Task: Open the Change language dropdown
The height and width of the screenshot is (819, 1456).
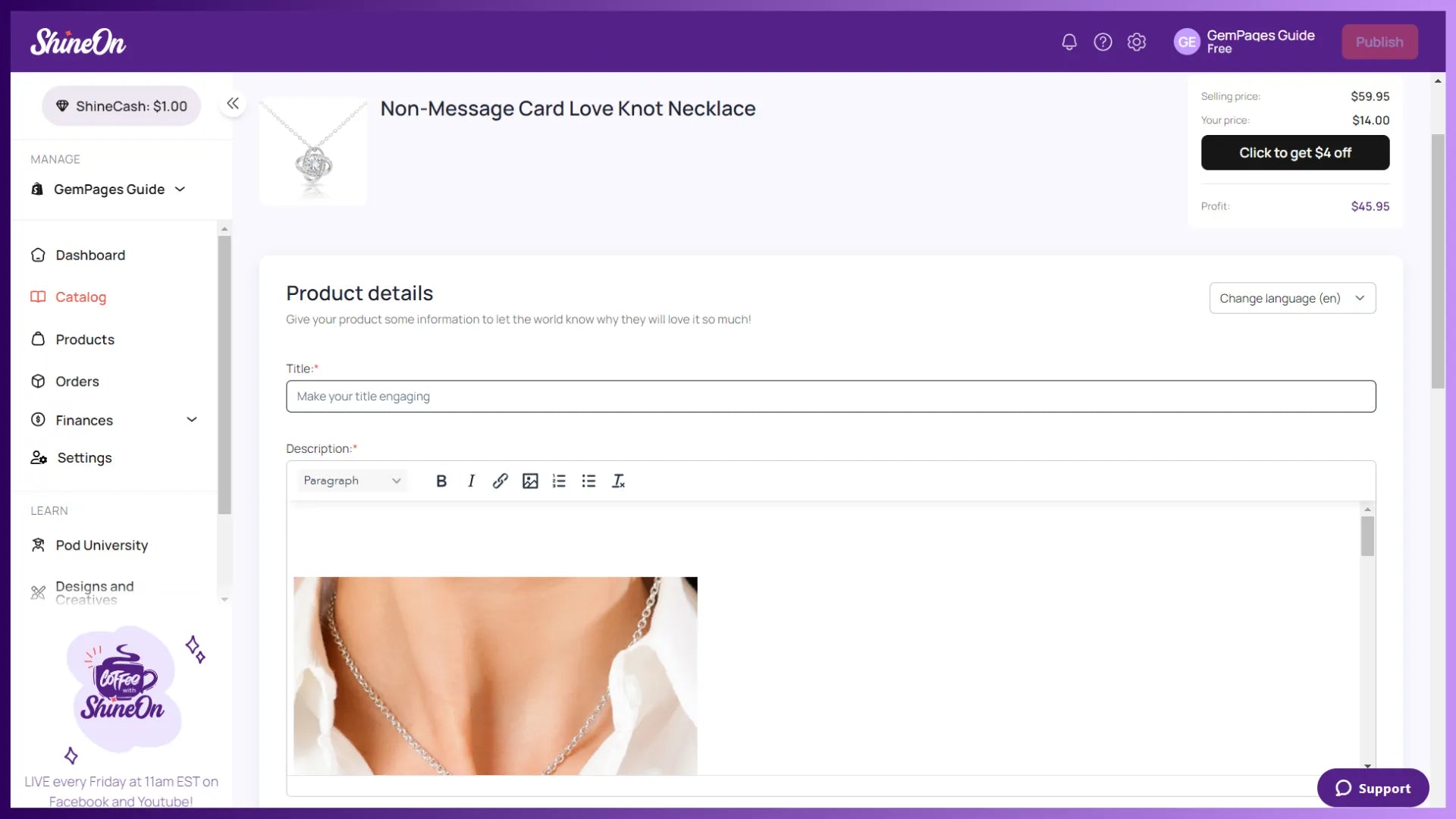Action: (x=1291, y=298)
